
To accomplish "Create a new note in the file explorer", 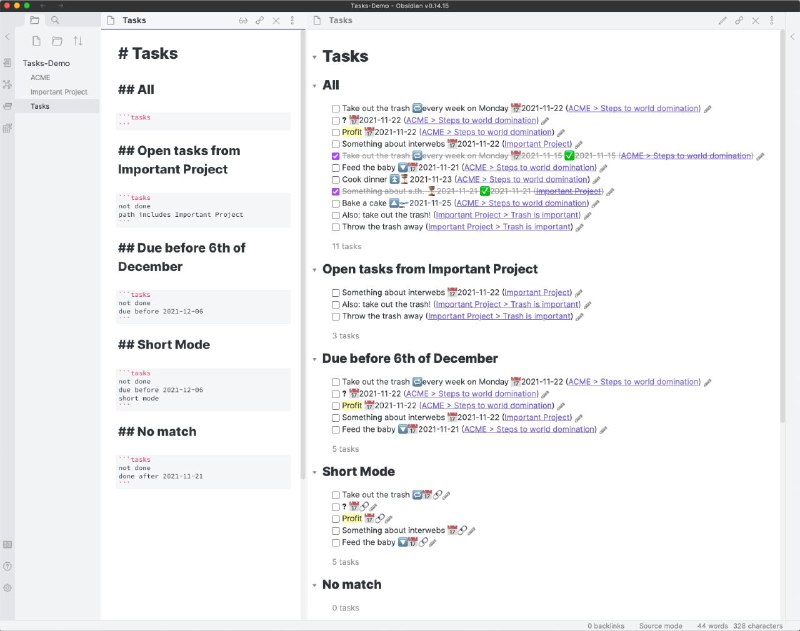I will click(37, 41).
